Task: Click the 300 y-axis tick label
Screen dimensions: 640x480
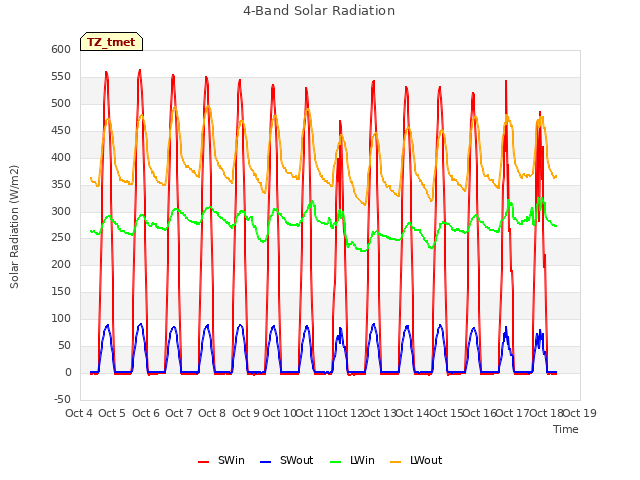Action: pyautogui.click(x=61, y=211)
